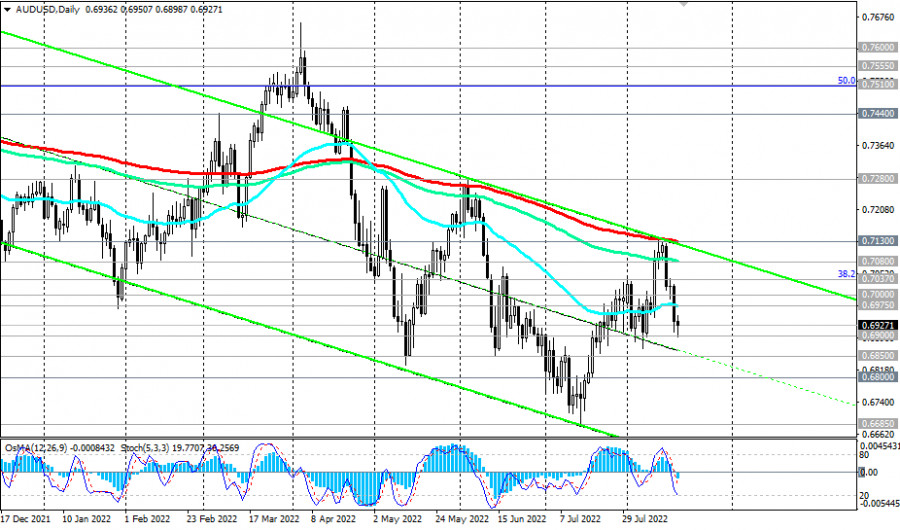The width and height of the screenshot is (900, 530).
Task: Click the triangle arrow beside AUDUSD,Daily title
Action: 6,7
